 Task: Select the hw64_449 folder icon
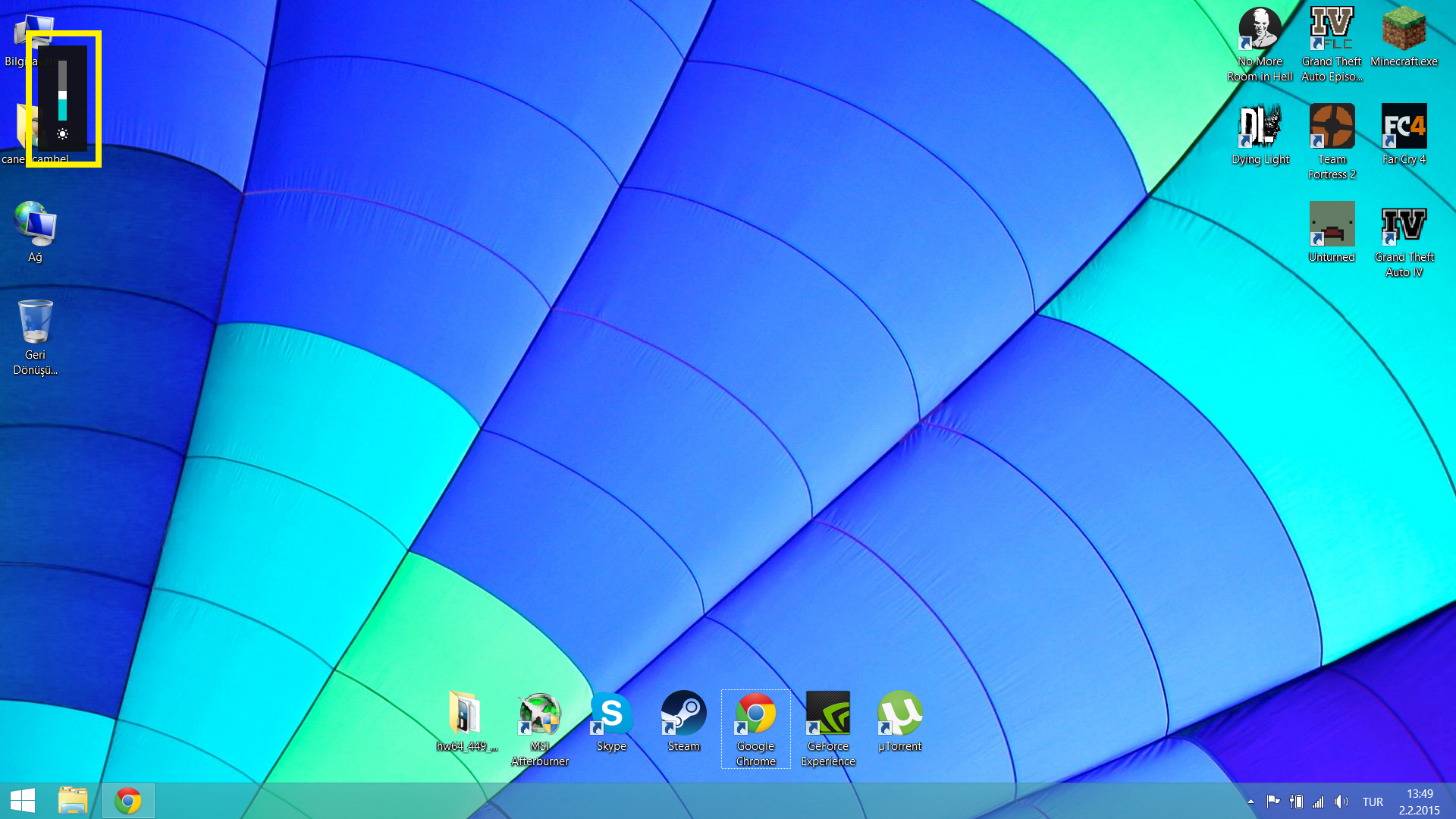point(466,722)
